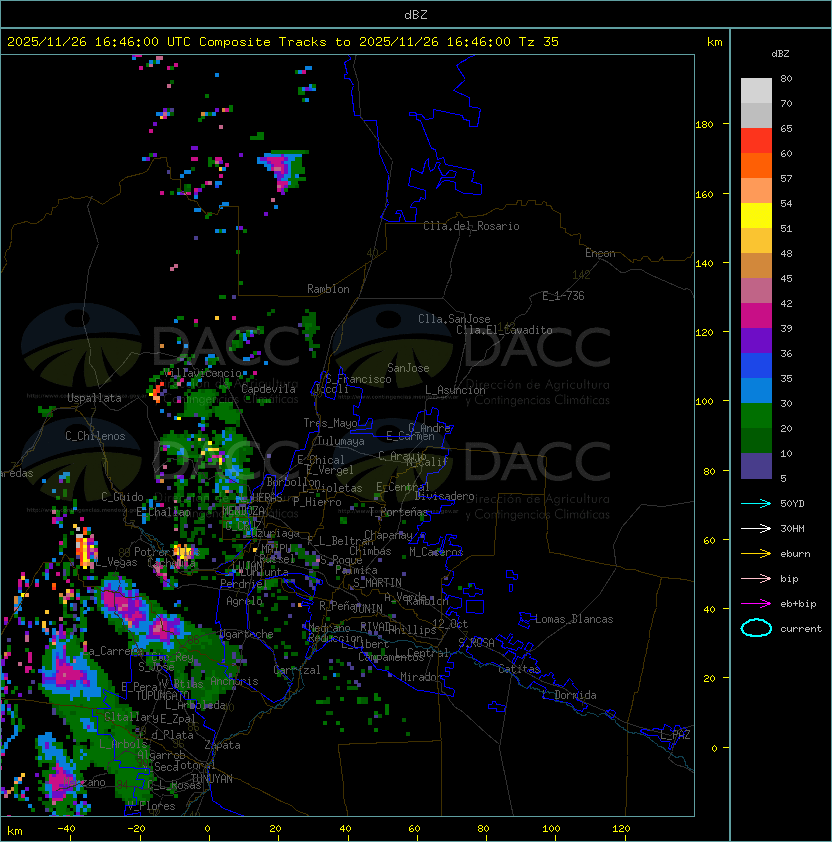Screen dimensions: 832x842
Task: Click the 'L_PAZ' label at map edge
Action: tap(675, 735)
